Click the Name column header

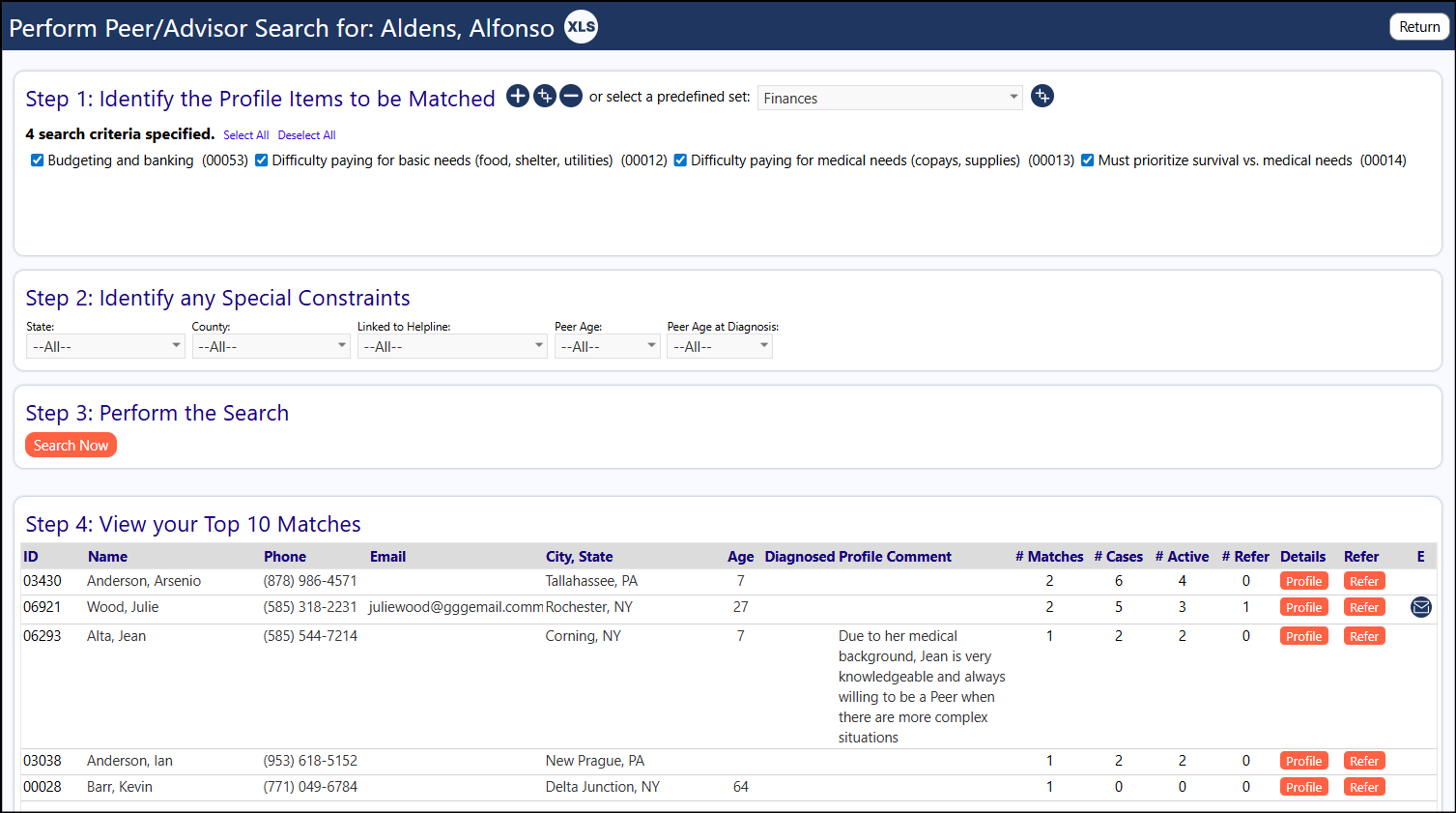click(107, 556)
